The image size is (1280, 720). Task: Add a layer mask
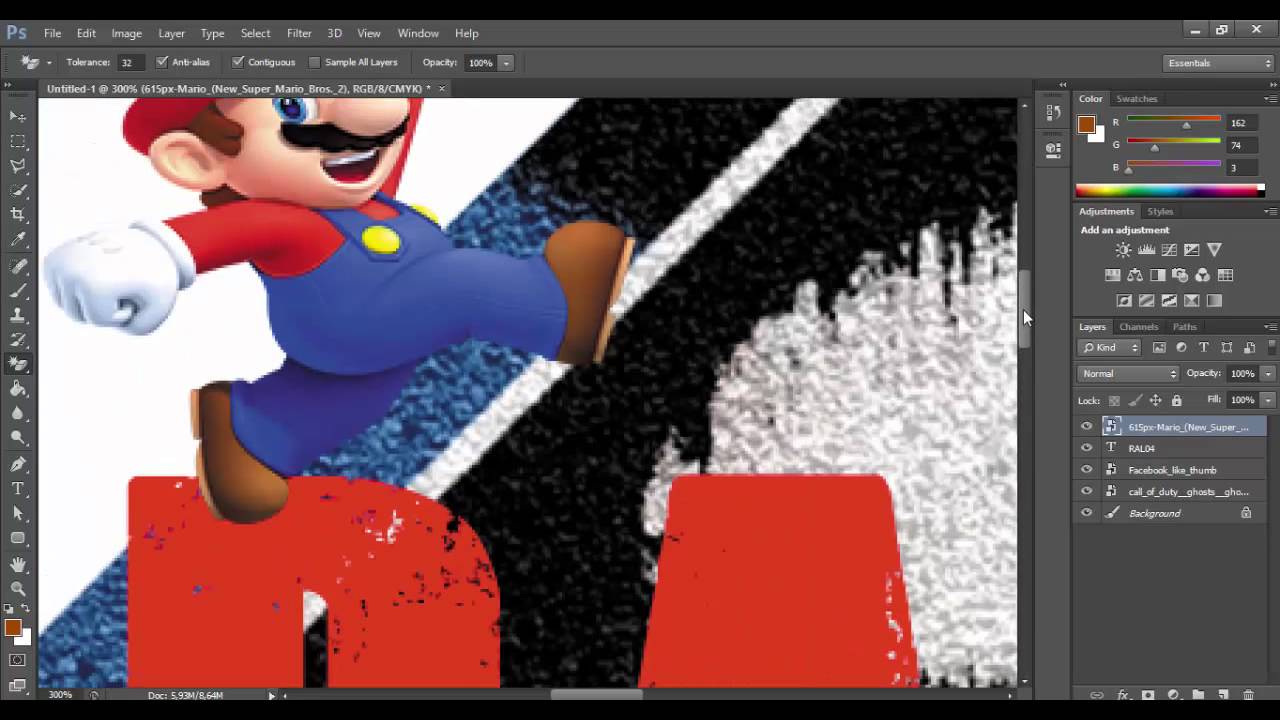pos(1148,695)
